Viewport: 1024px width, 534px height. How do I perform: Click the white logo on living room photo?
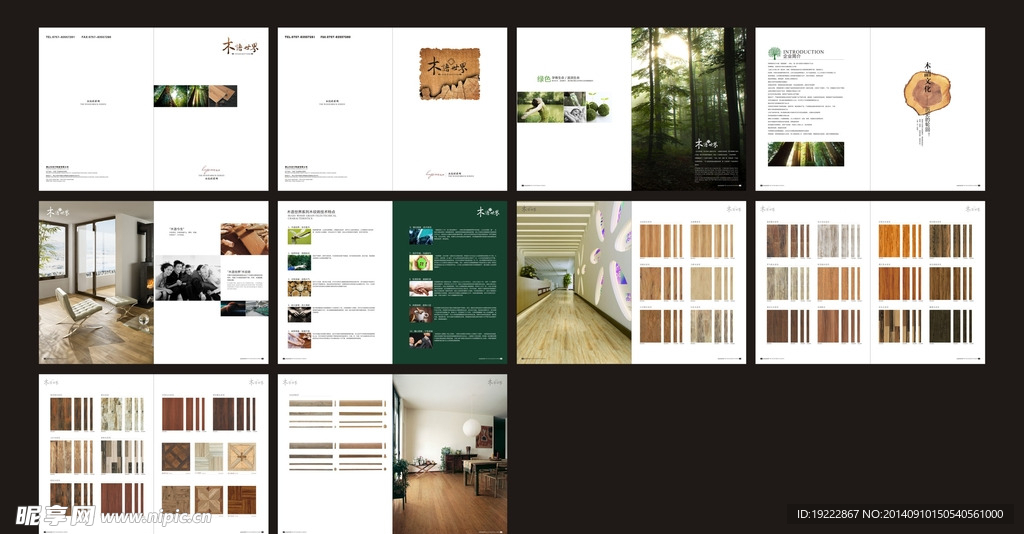point(57,212)
